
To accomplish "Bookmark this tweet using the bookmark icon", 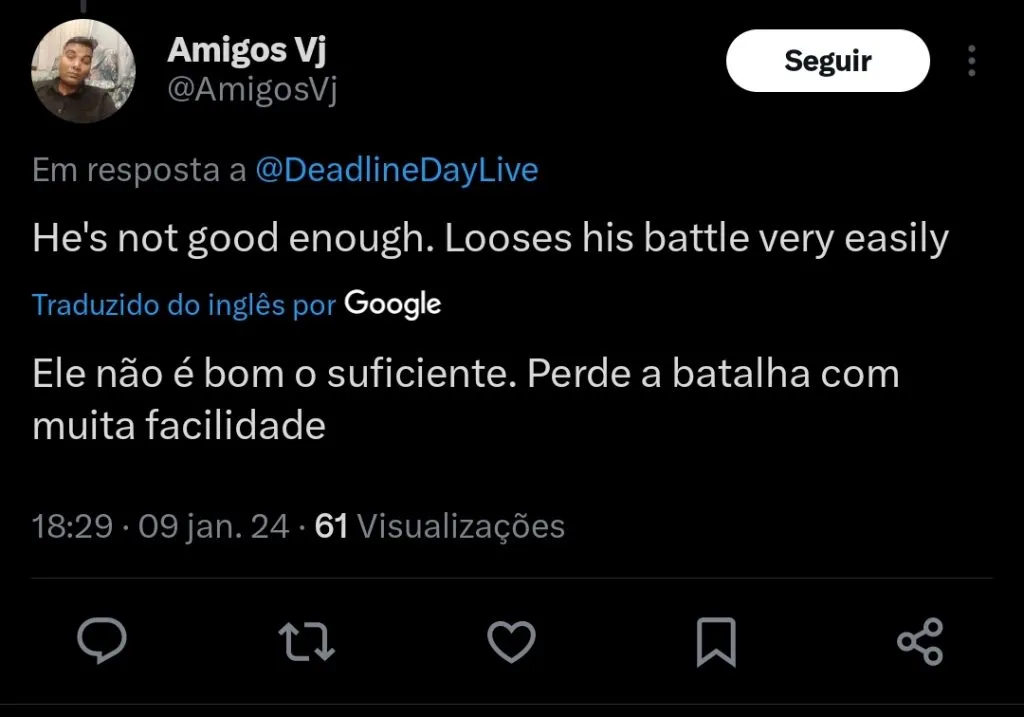I will click(x=716, y=642).
